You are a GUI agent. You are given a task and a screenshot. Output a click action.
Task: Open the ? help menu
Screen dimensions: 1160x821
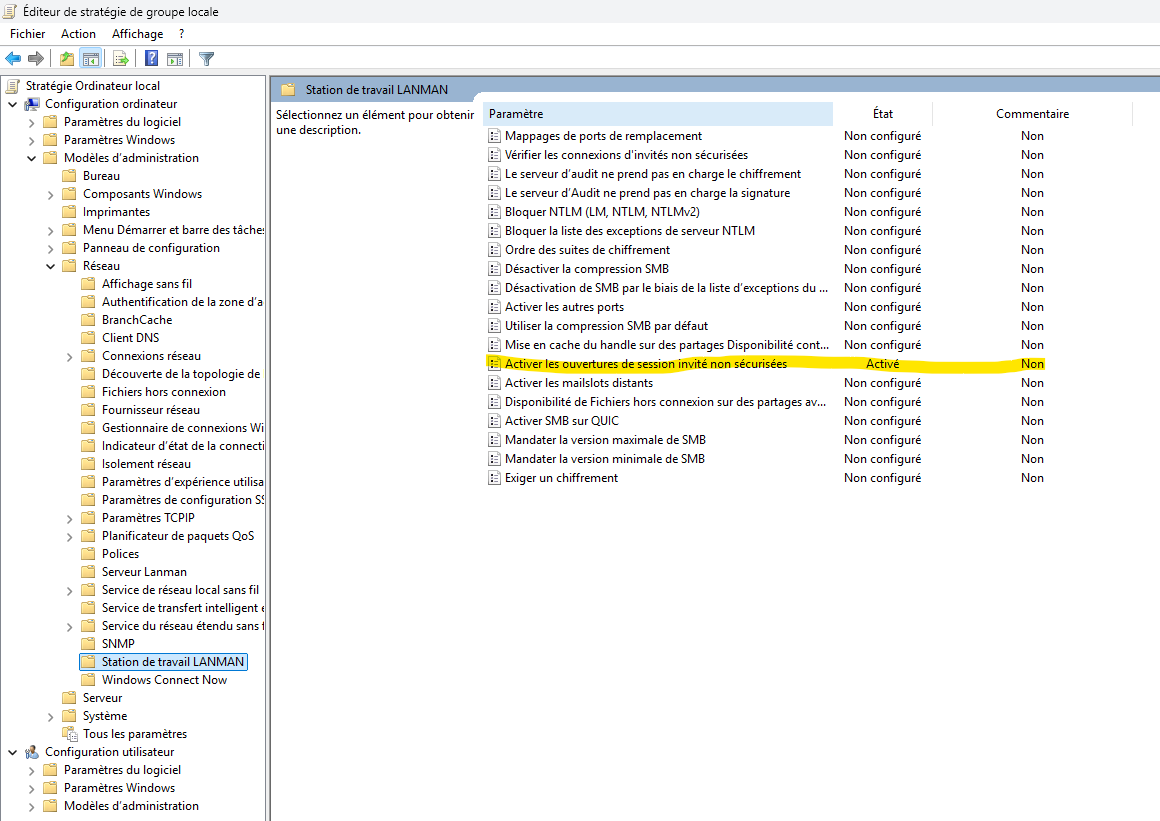(181, 33)
